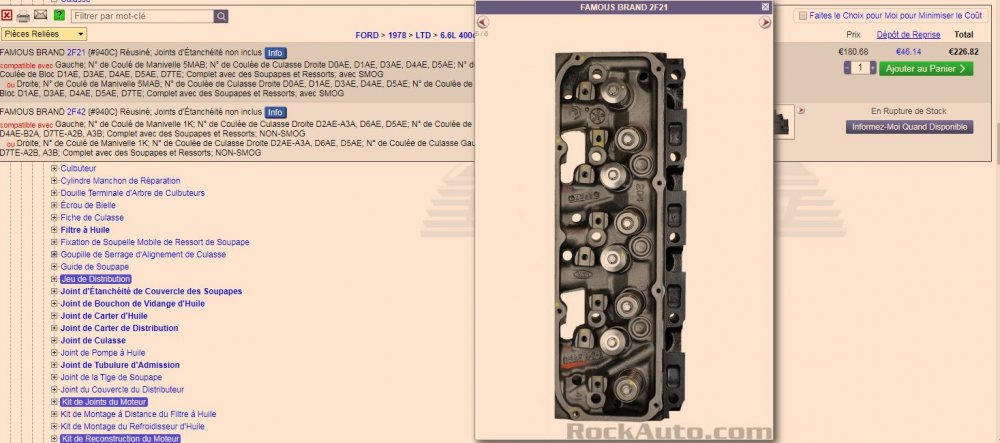Decrease quantity with minus button
This screenshot has height=443, width=1000.
point(847,68)
